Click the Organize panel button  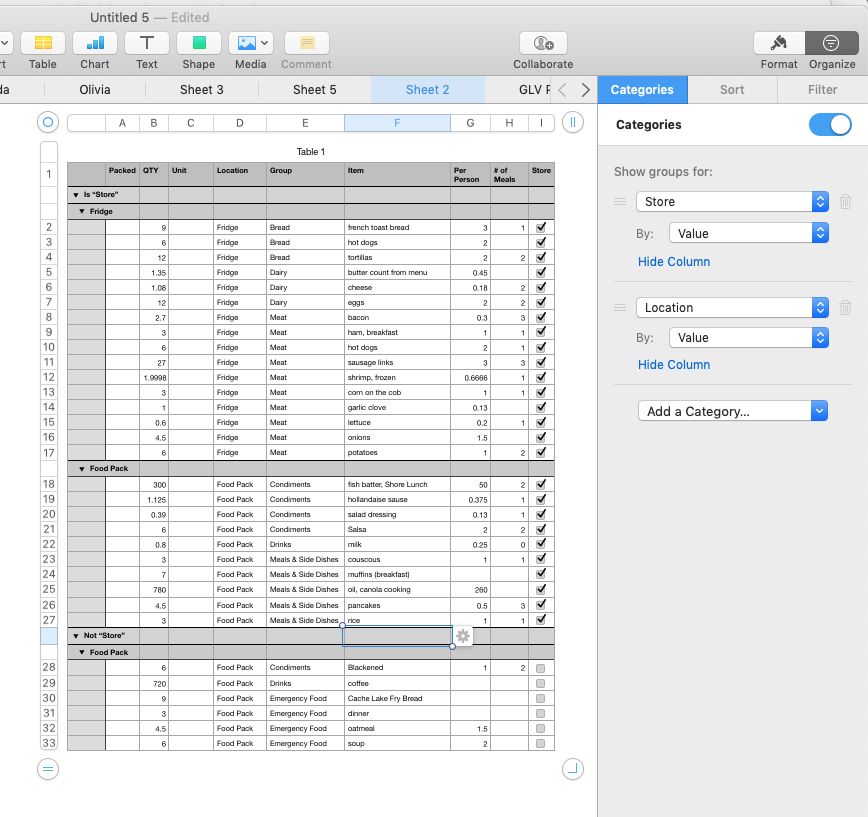point(831,43)
